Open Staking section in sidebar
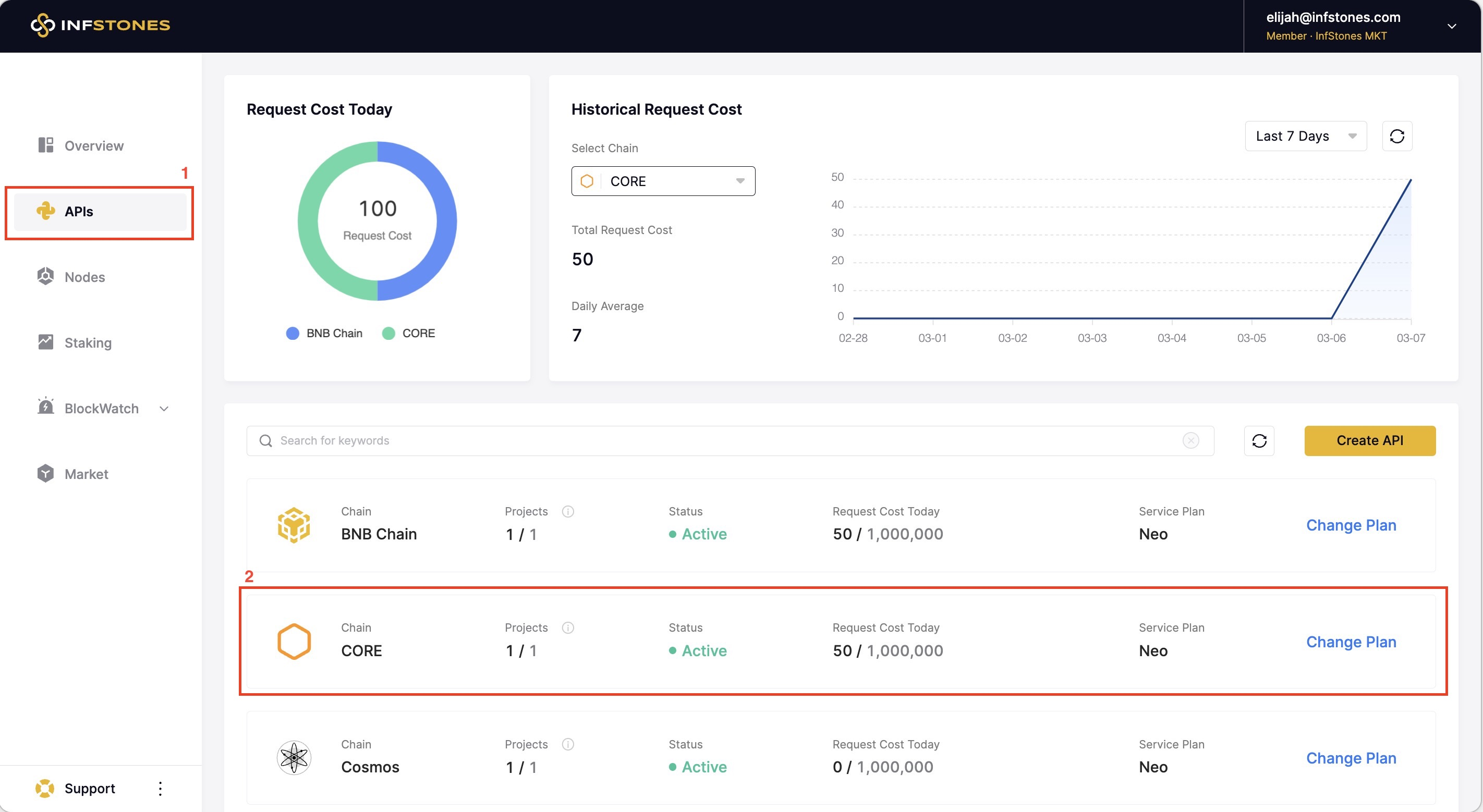 click(x=88, y=342)
